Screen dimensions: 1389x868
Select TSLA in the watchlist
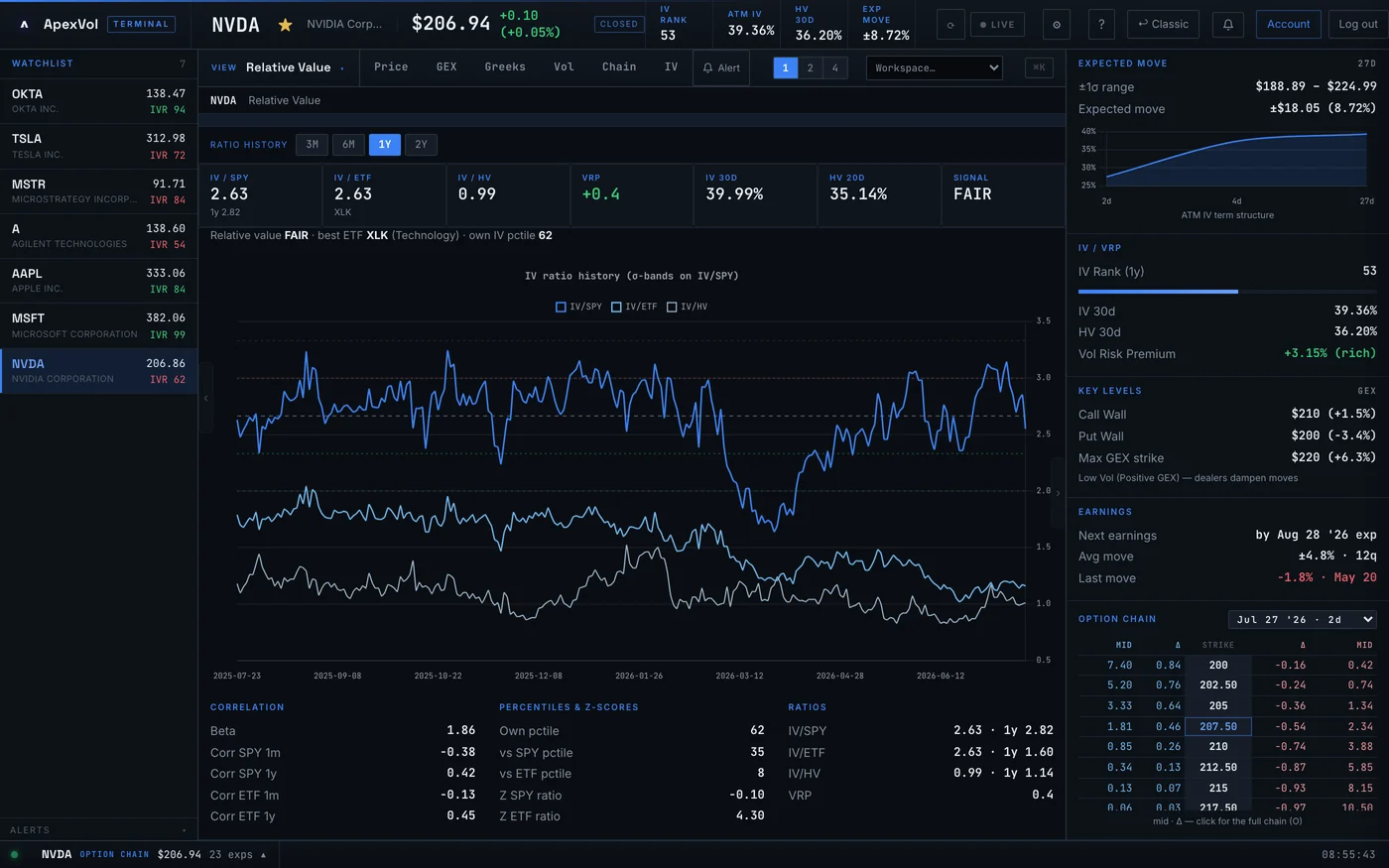click(x=98, y=146)
